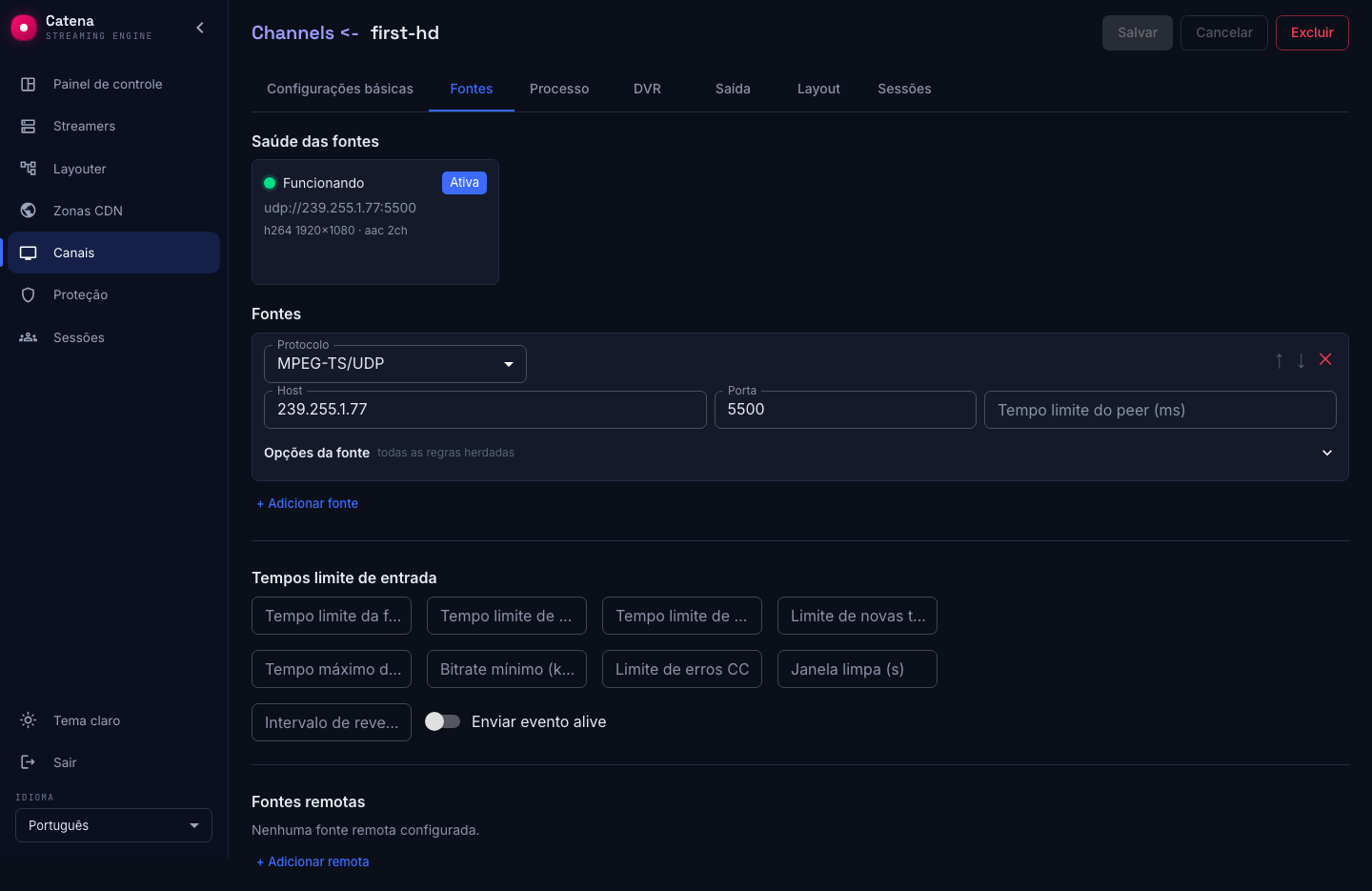The width and height of the screenshot is (1372, 891).
Task: Click the Tempo limite do peer (ms) field
Action: point(1160,410)
